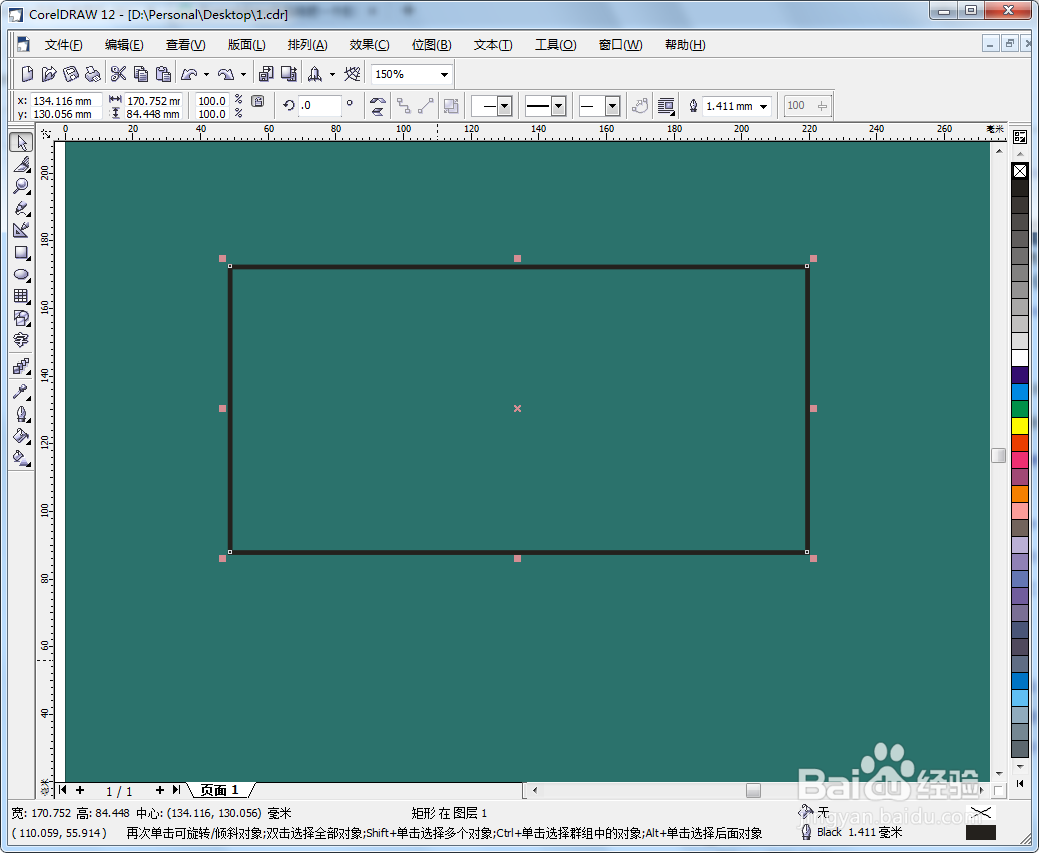Select the Outline tool
Image resolution: width=1039 pixels, height=853 pixels.
(x=21, y=414)
